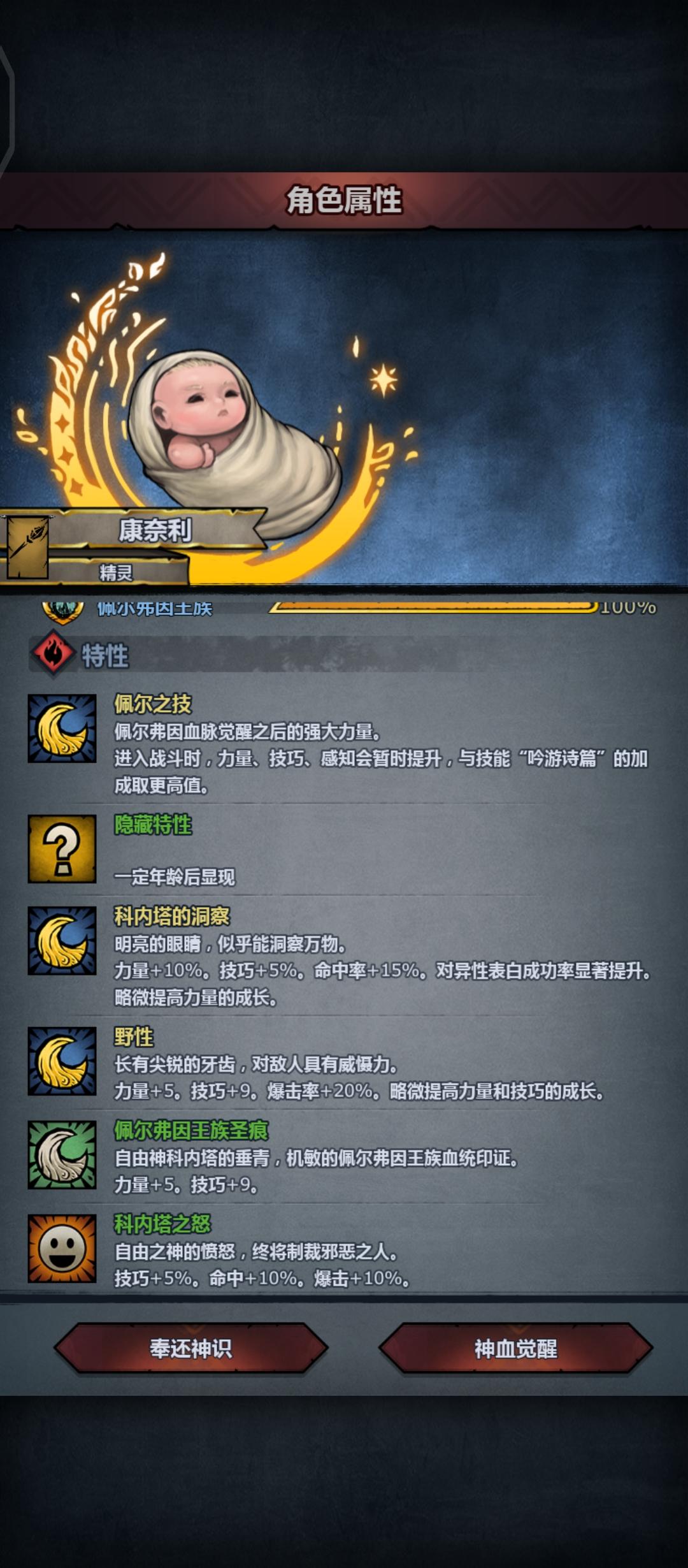688x1568 pixels.
Task: Open the 隐藏特性 trait title
Action: pos(153,824)
